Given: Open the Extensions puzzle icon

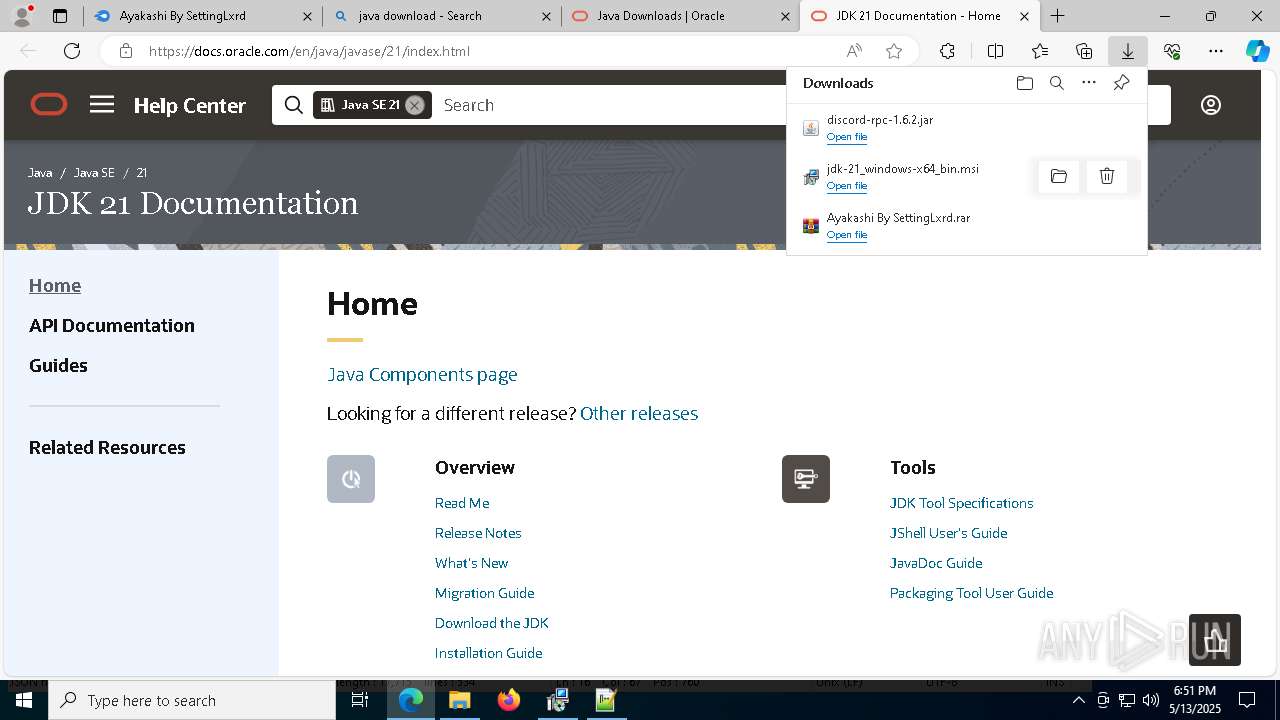Looking at the screenshot, I should (x=947, y=51).
